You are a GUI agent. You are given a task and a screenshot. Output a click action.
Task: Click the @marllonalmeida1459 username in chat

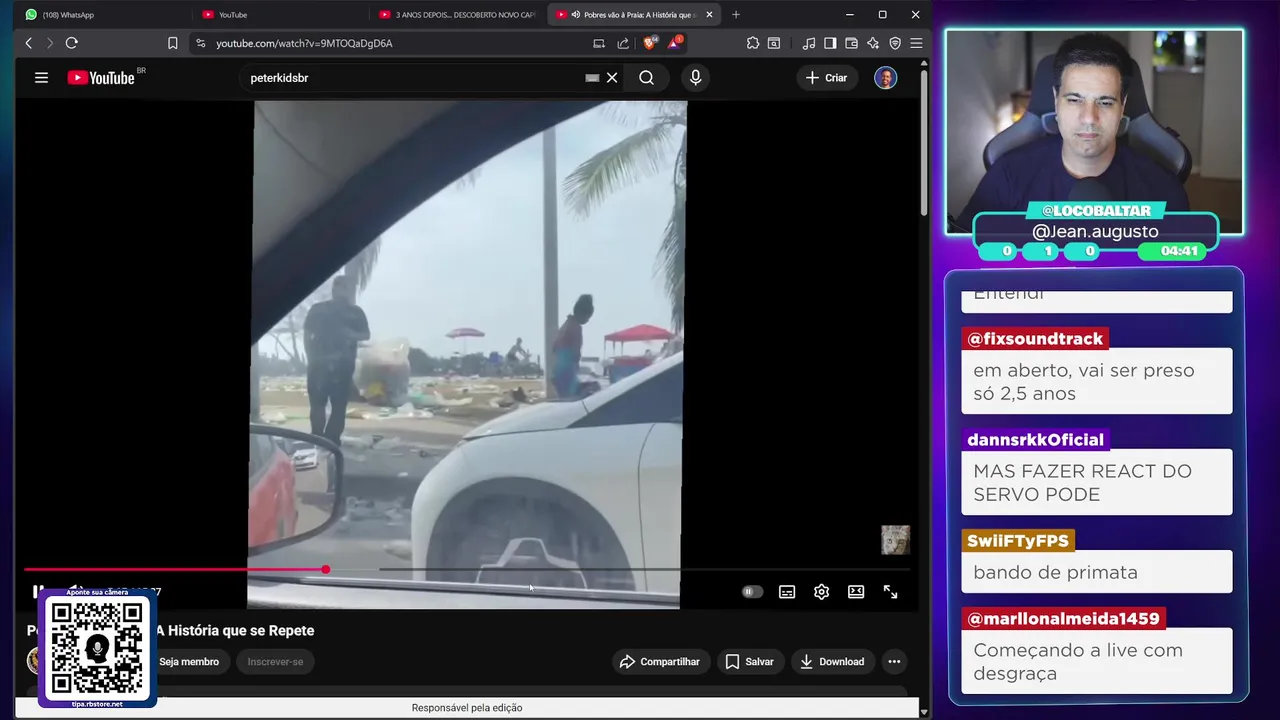[x=1063, y=619]
